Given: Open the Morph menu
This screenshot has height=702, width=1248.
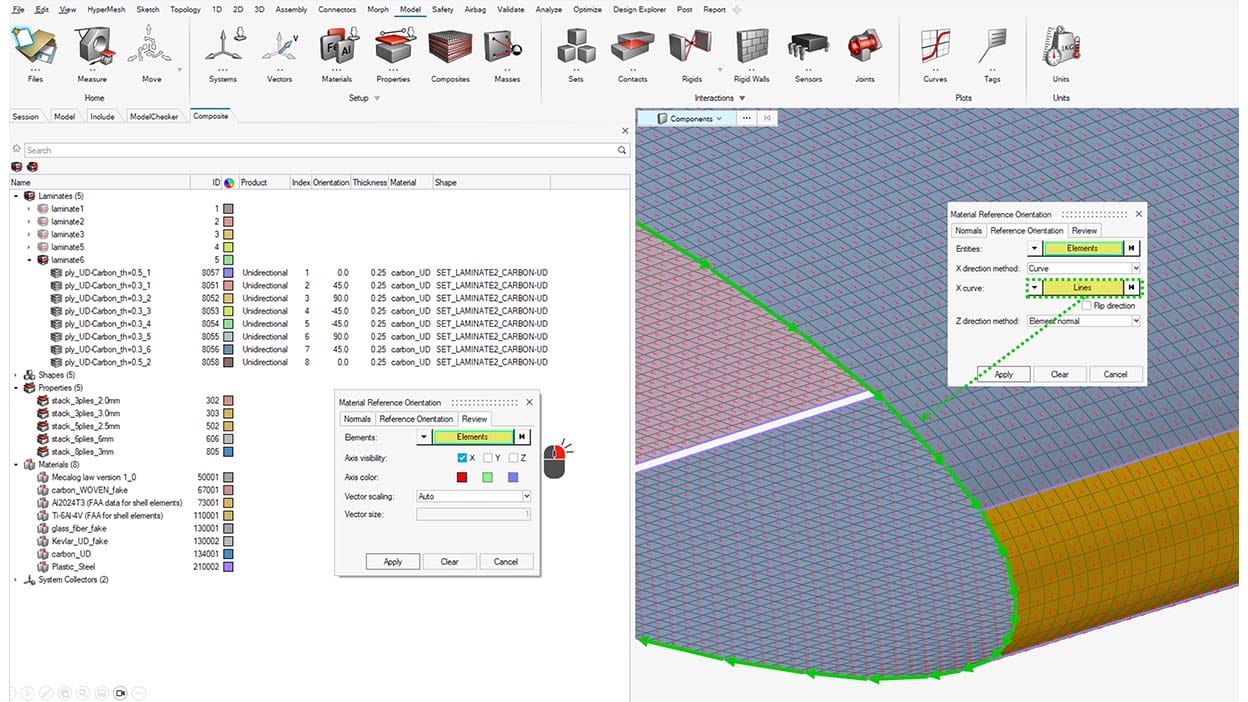Looking at the screenshot, I should pos(377,9).
